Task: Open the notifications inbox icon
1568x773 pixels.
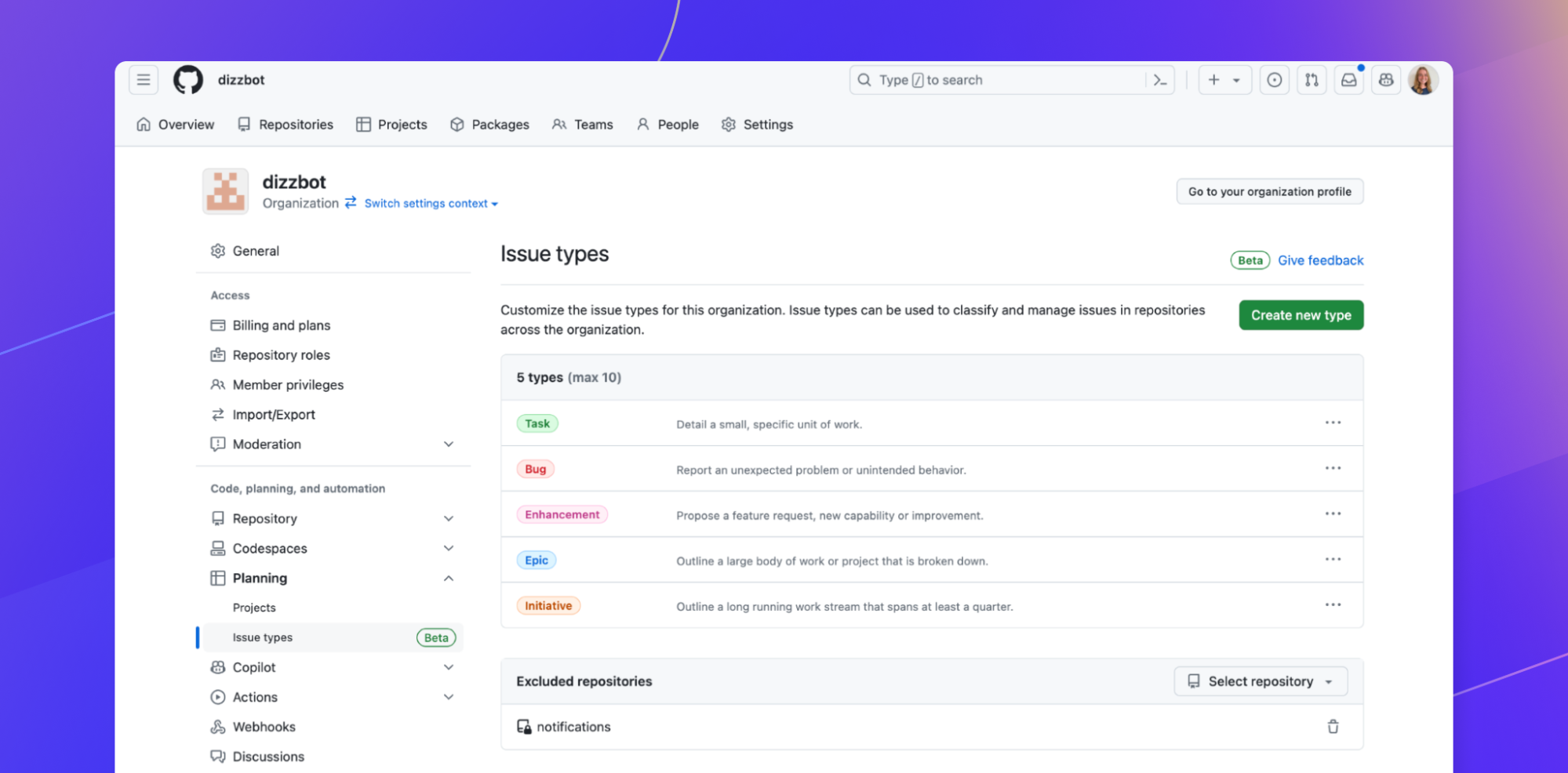Action: pyautogui.click(x=1348, y=79)
